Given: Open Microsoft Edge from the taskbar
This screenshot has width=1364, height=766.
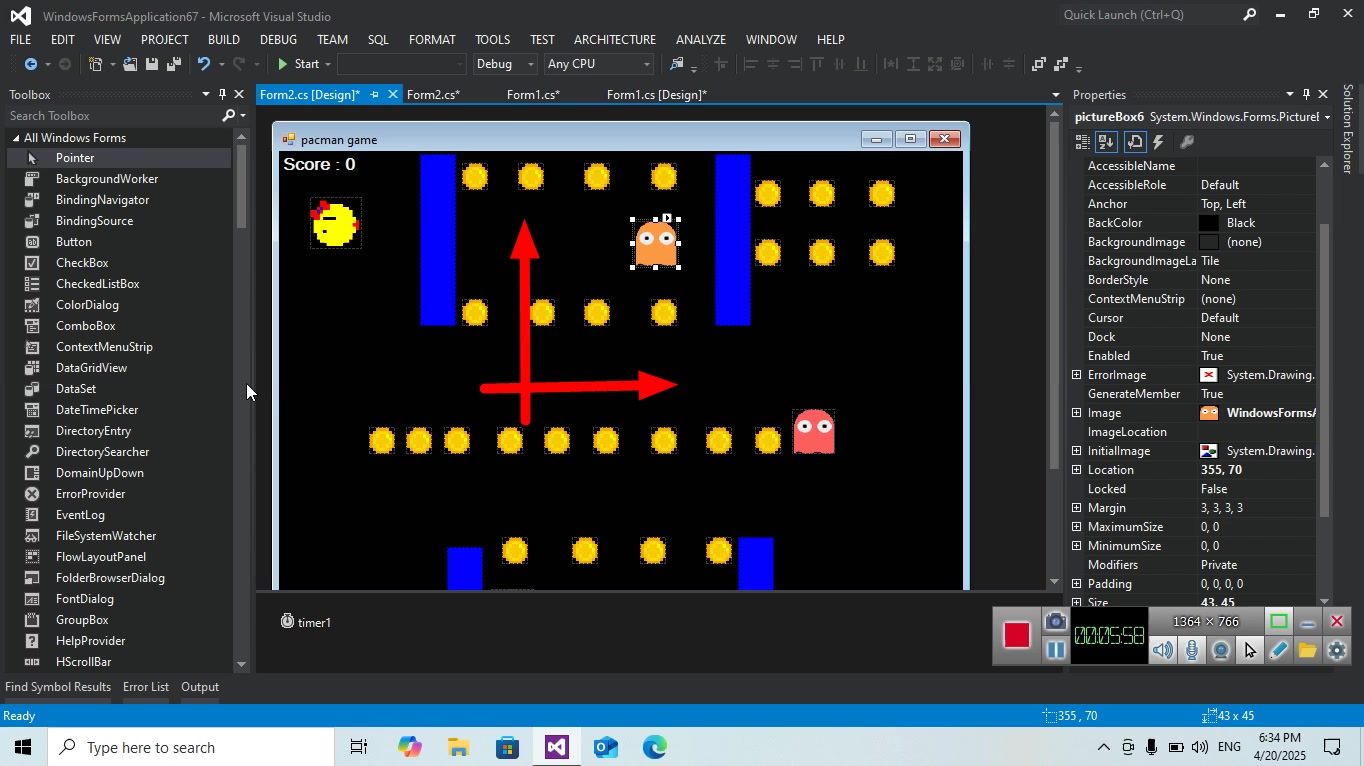Looking at the screenshot, I should tap(655, 747).
